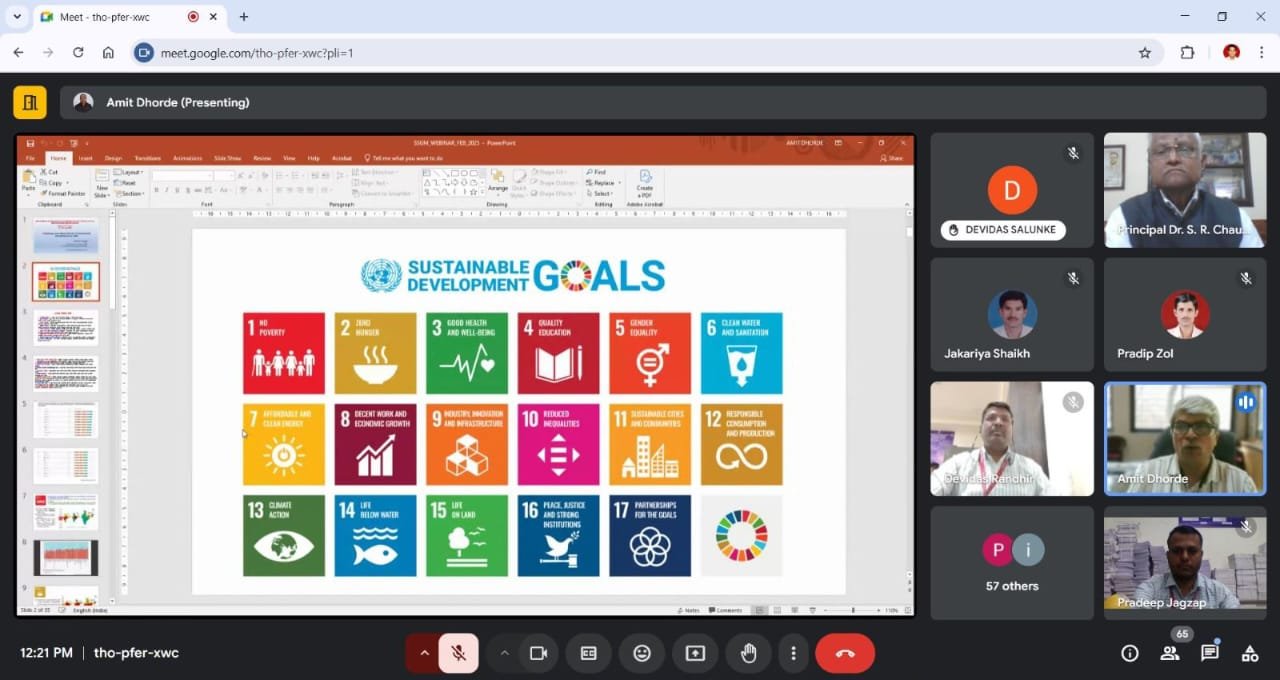Click Create a PDF in shared PowerPoint
This screenshot has width=1280, height=680.
(x=644, y=182)
